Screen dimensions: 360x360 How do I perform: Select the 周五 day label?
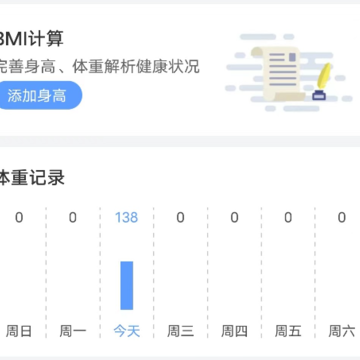[288, 331]
